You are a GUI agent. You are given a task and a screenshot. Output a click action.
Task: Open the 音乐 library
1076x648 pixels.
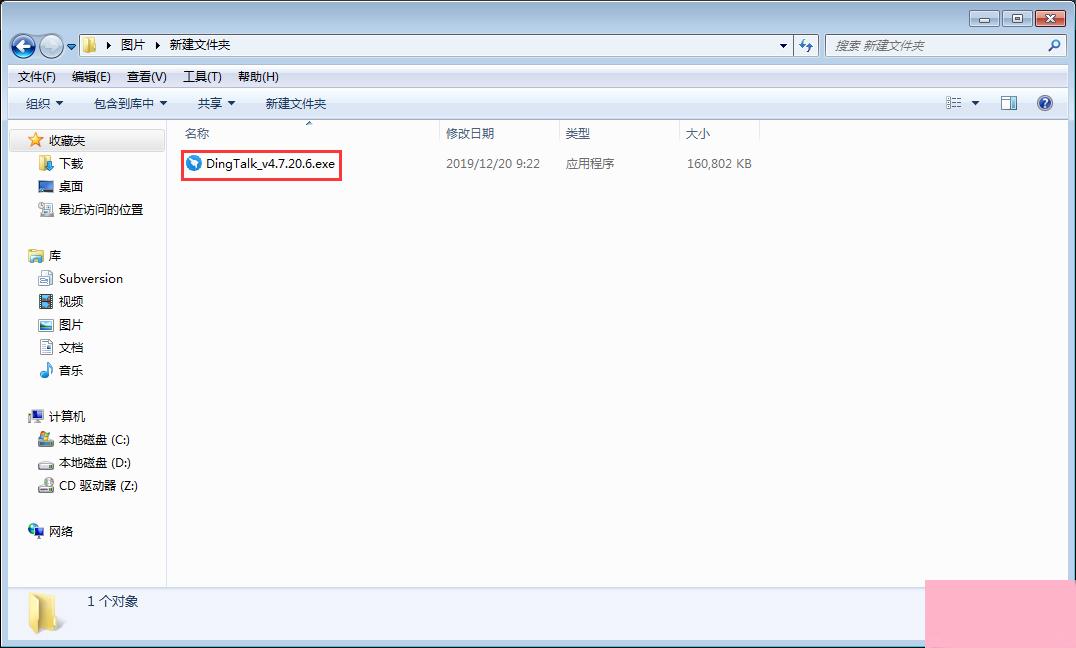(x=71, y=371)
